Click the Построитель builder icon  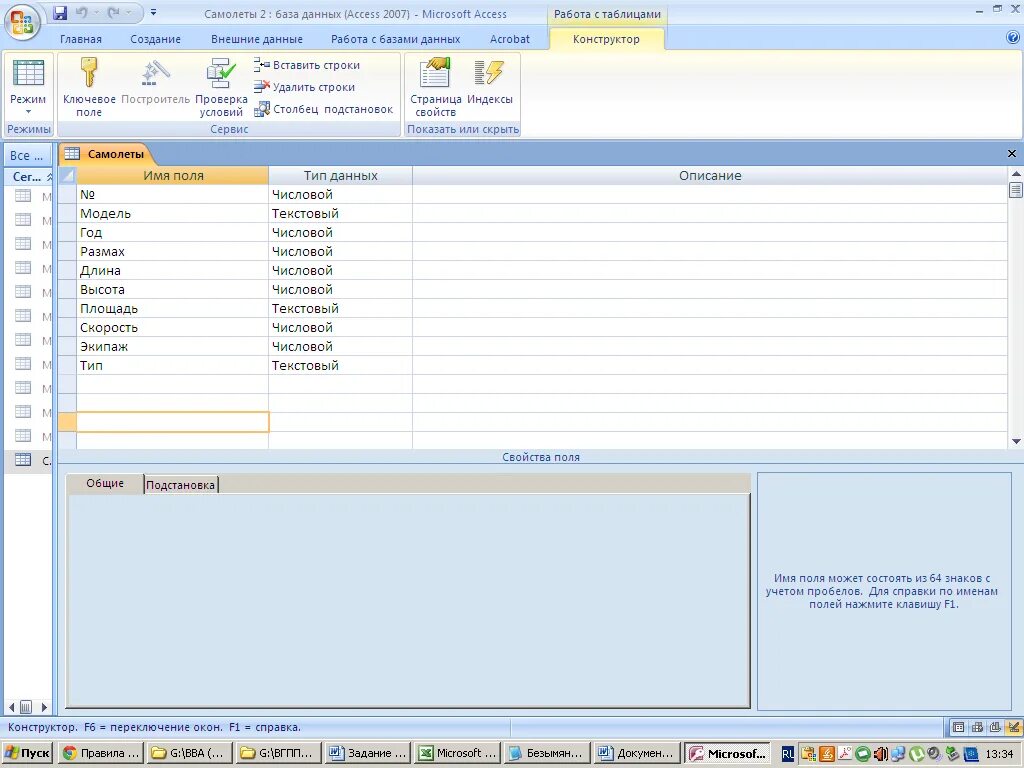[x=155, y=80]
